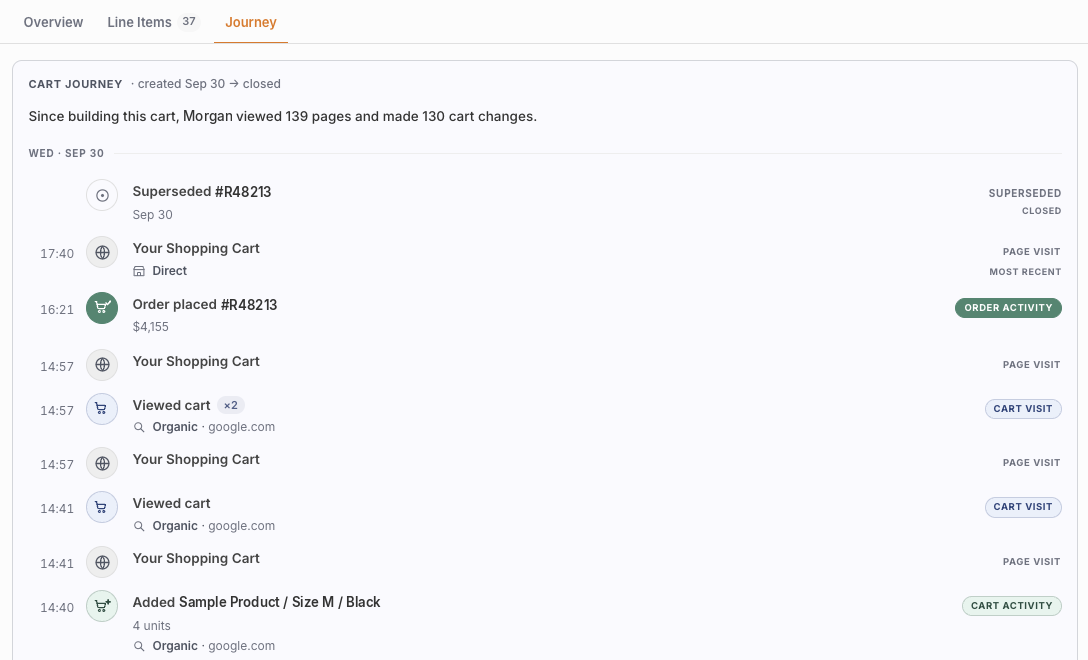Click the 16:21 timestamp
1088x660 pixels.
coord(57,310)
